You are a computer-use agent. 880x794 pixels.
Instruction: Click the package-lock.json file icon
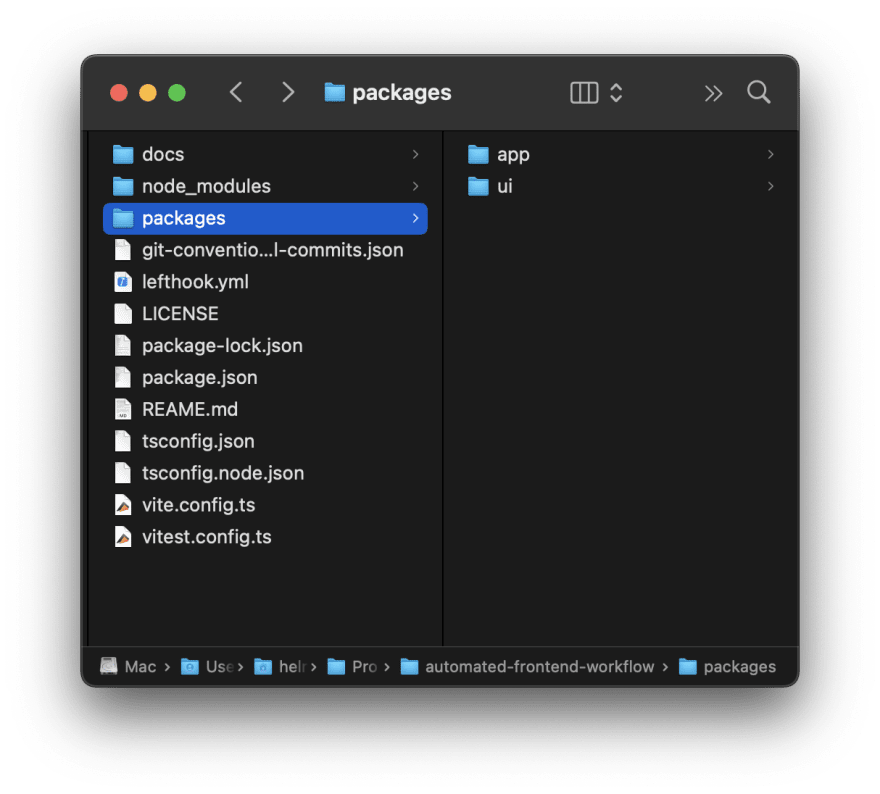tap(123, 346)
